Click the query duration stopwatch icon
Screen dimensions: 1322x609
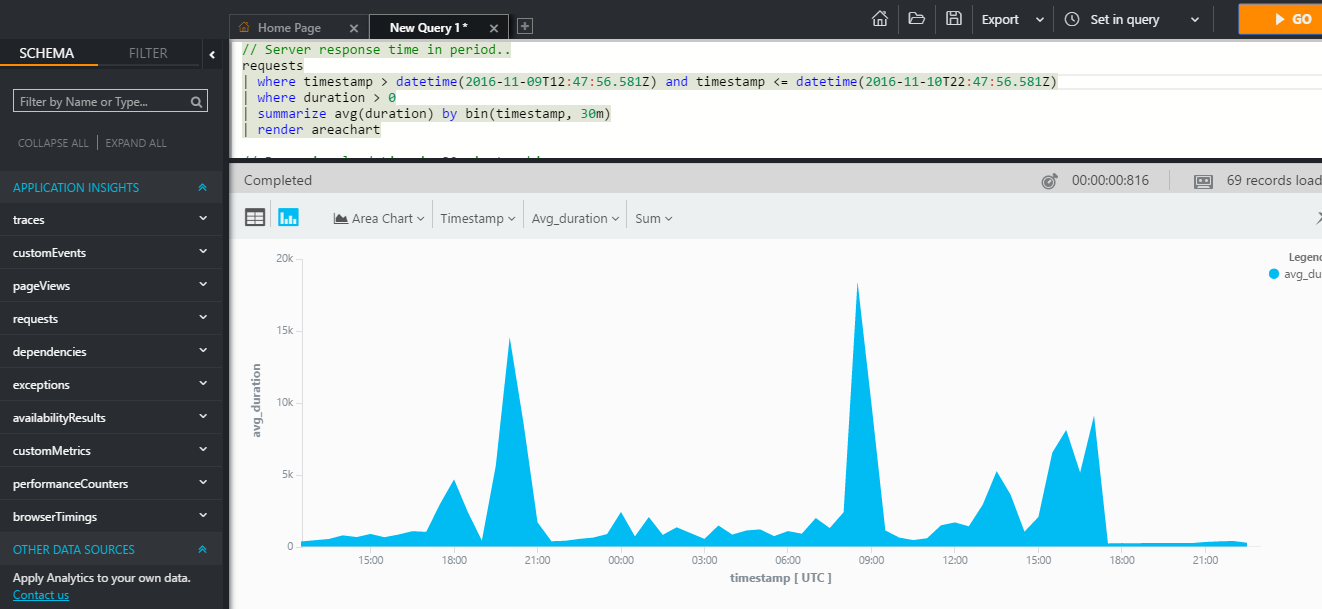coord(1049,179)
